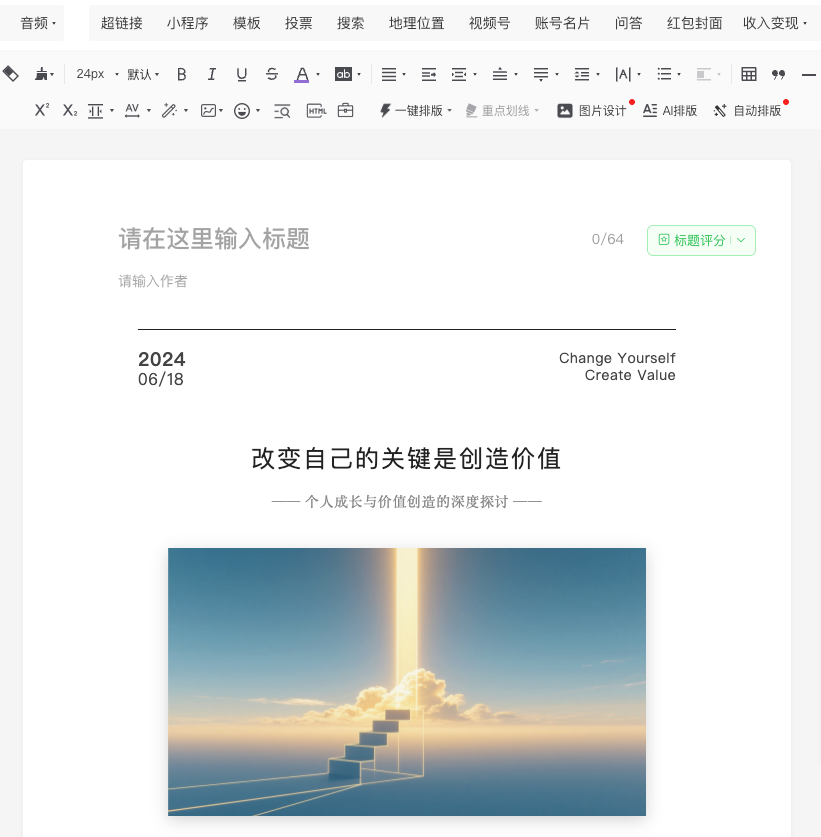Expand the 标题评分 chevron dropdown
The image size is (821, 837).
click(x=741, y=240)
